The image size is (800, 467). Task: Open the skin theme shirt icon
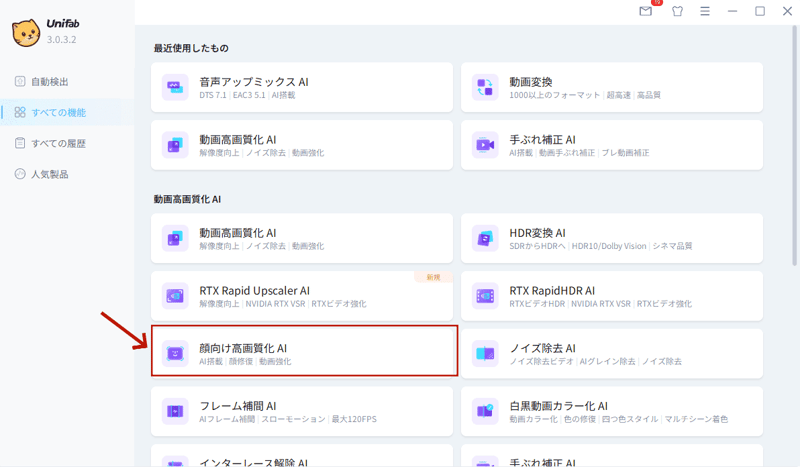click(x=677, y=12)
